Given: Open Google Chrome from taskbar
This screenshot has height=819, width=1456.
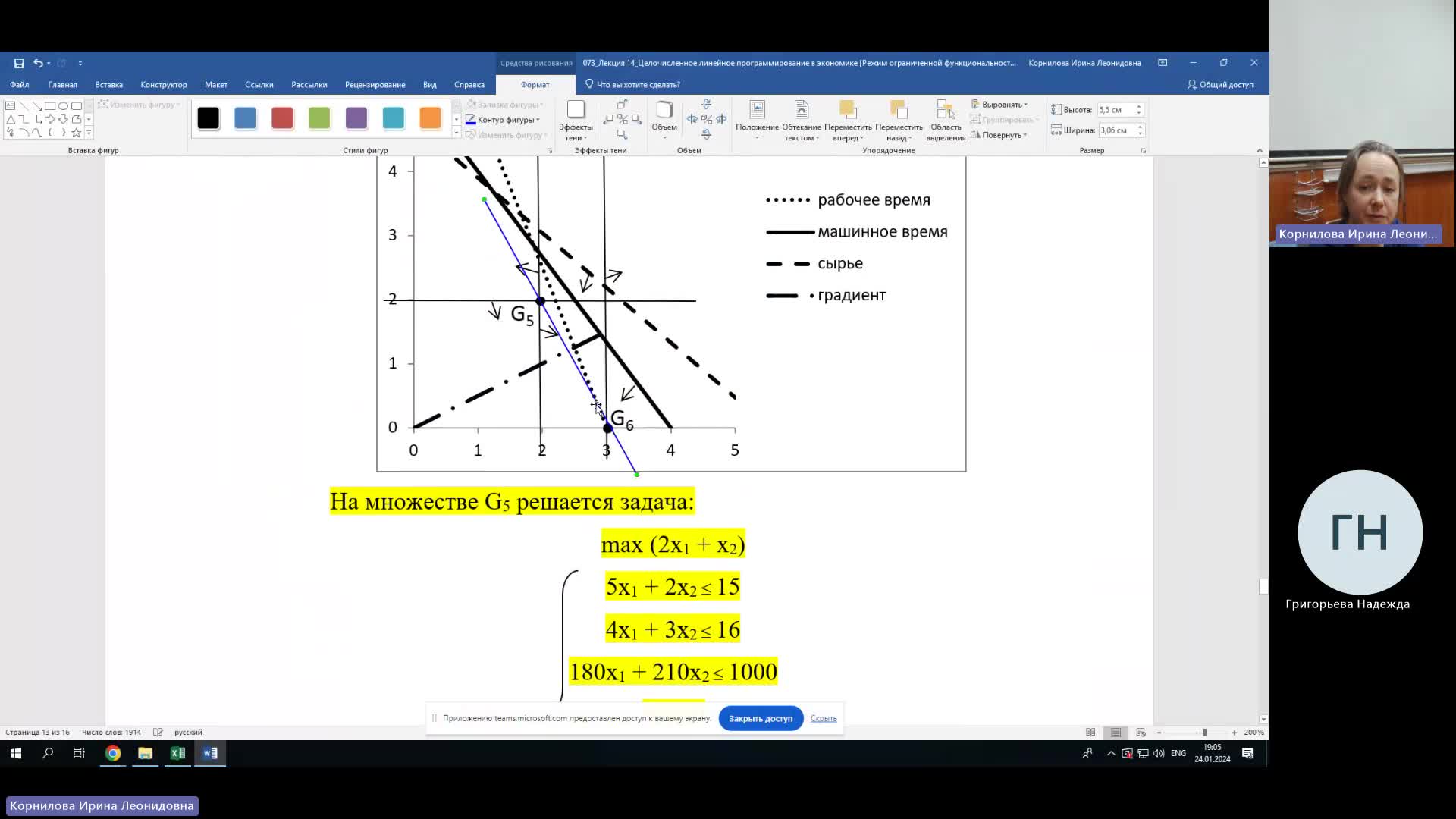Looking at the screenshot, I should pos(113,753).
